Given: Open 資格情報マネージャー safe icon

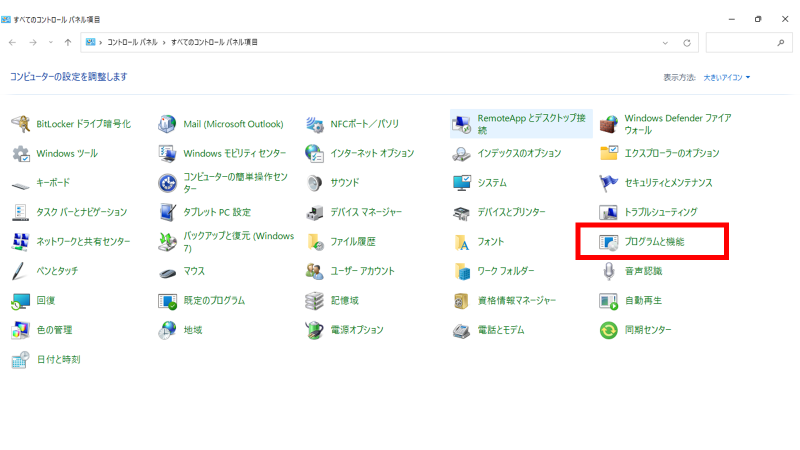Looking at the screenshot, I should pyautogui.click(x=462, y=301).
